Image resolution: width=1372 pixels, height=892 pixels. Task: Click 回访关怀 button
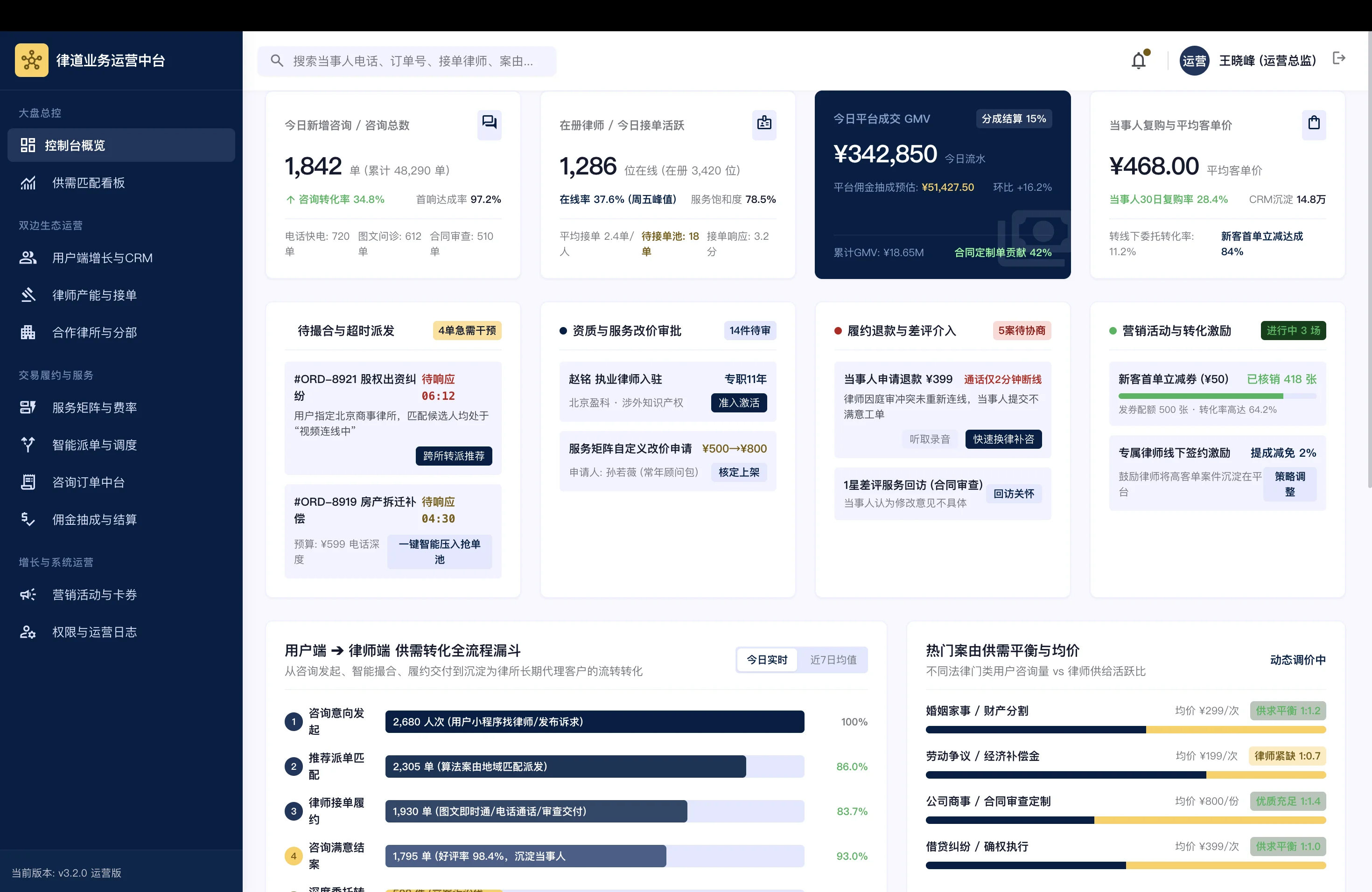click(x=1014, y=494)
